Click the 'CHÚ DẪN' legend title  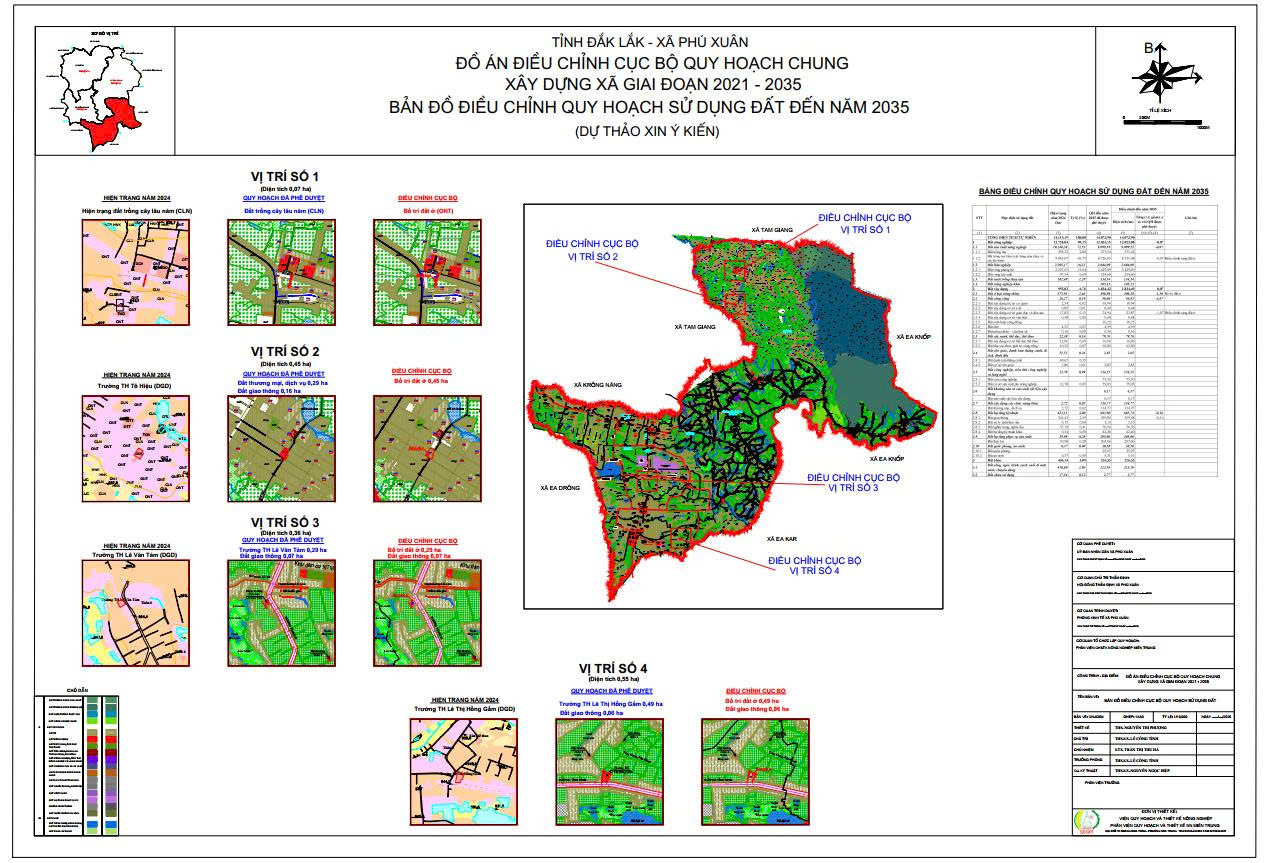pos(78,690)
